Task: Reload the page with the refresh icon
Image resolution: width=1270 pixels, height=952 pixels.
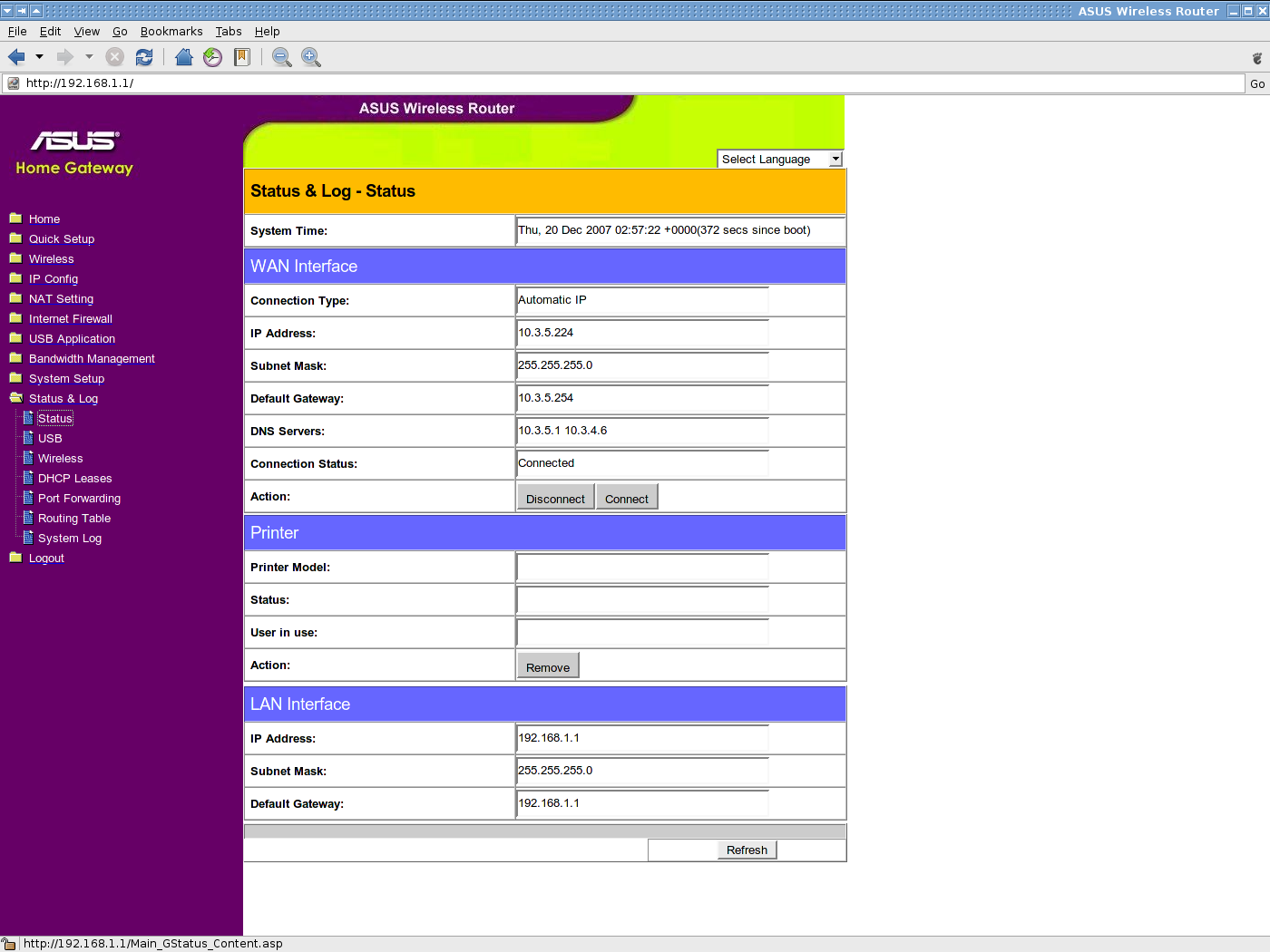Action: 144,57
